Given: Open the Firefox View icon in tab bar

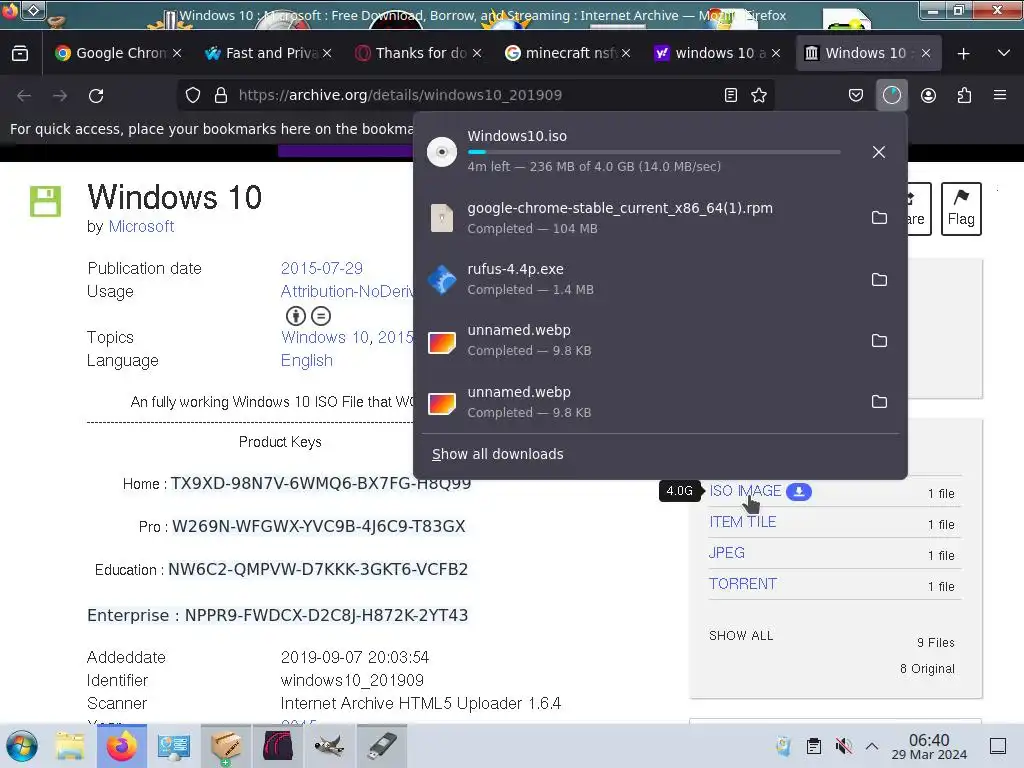Looking at the screenshot, I should tap(20, 54).
